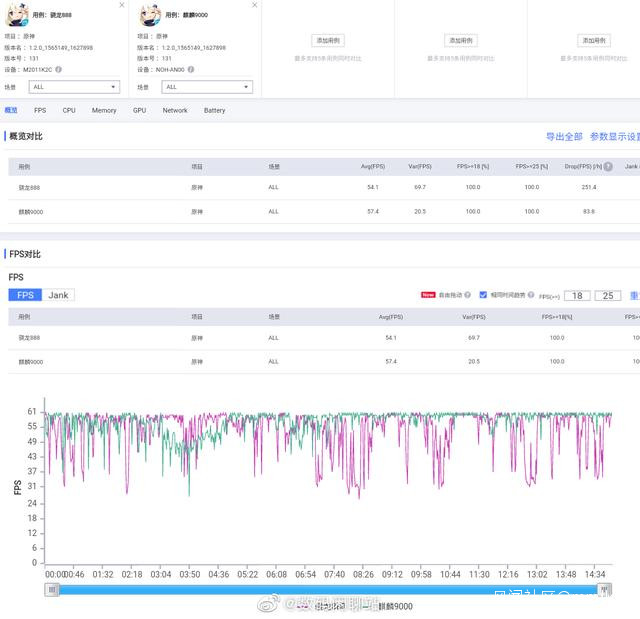The height and width of the screenshot is (619, 640).
Task: Select the Jank chart toggle button
Action: pyautogui.click(x=58, y=295)
